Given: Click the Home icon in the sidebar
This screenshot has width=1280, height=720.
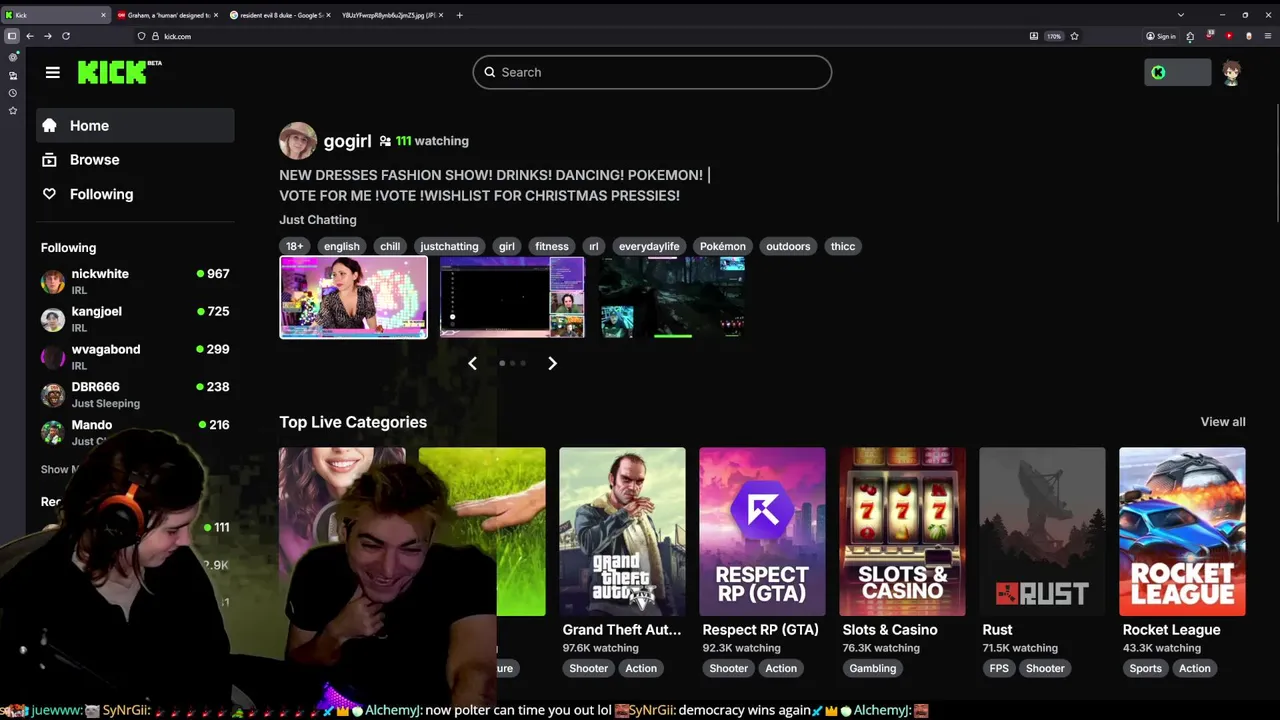Looking at the screenshot, I should coord(49,126).
